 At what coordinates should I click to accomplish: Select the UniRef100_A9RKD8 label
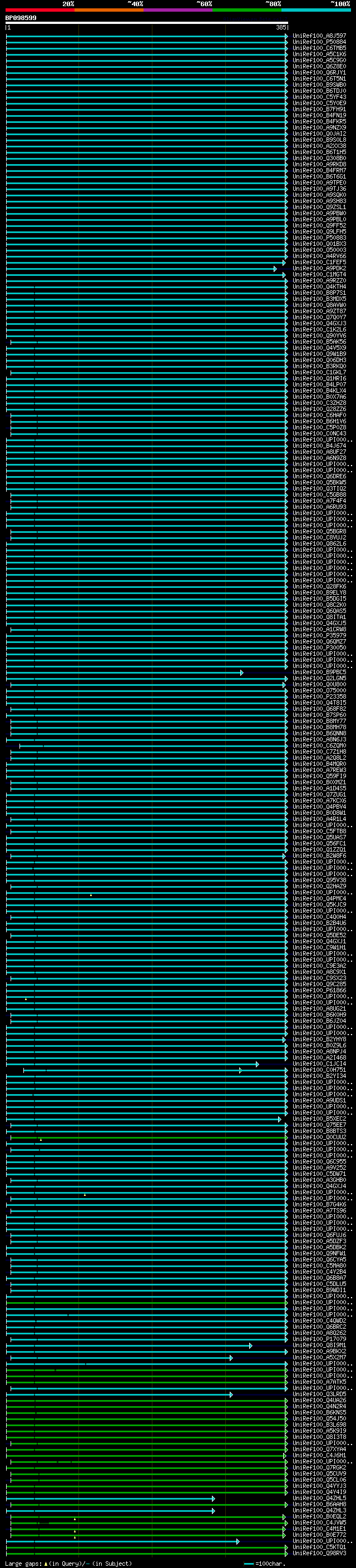click(x=319, y=164)
